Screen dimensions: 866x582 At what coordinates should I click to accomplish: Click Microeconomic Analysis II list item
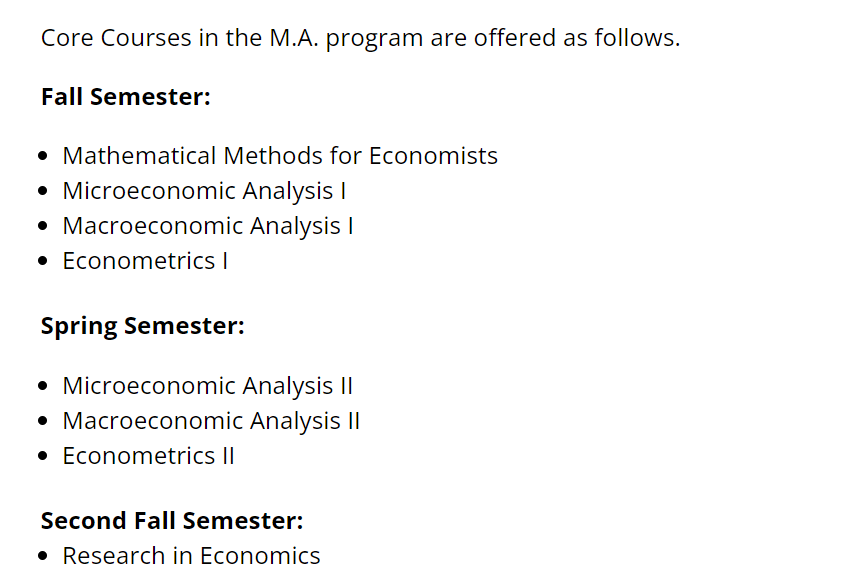208,386
